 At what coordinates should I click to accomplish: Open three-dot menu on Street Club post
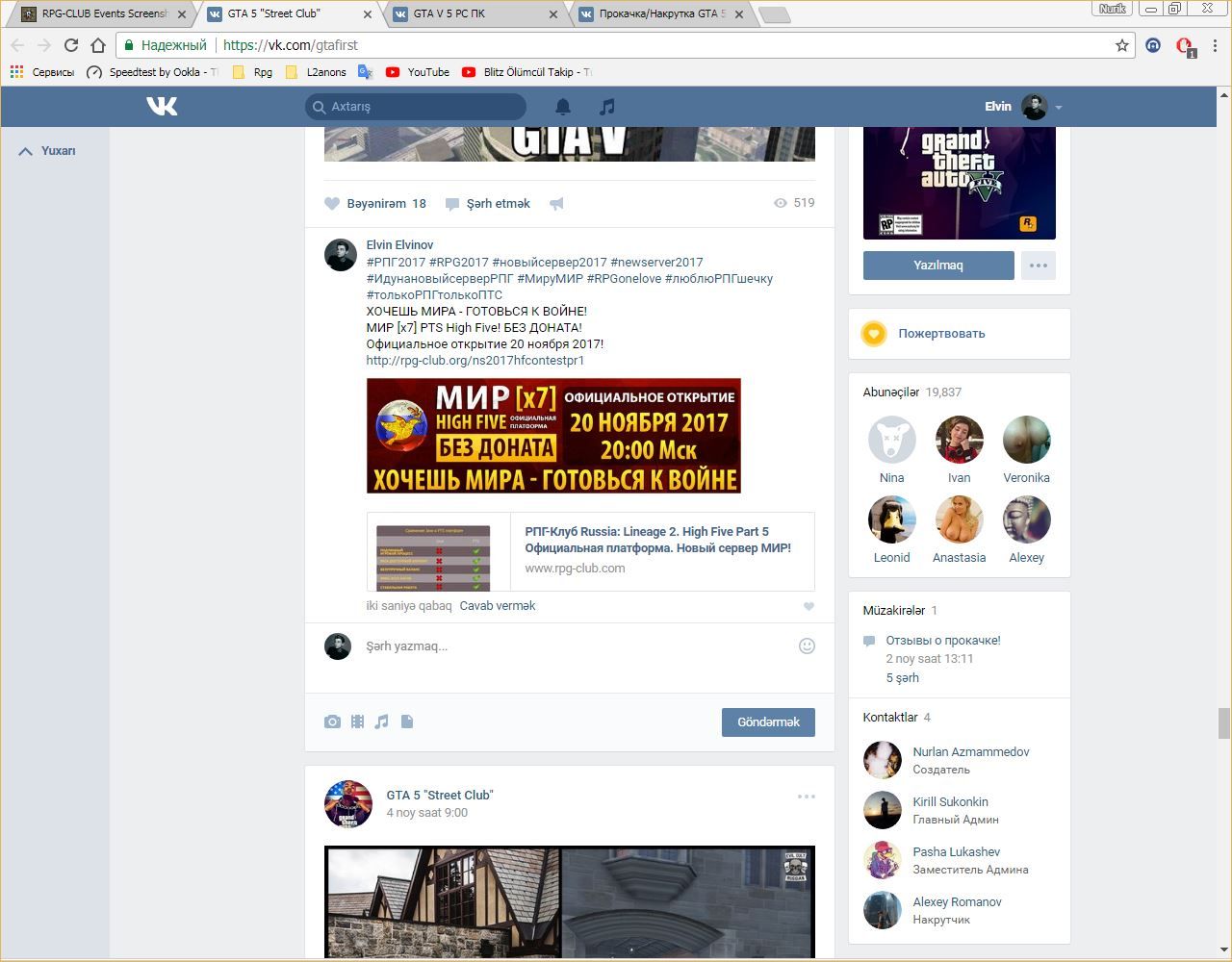point(807,797)
